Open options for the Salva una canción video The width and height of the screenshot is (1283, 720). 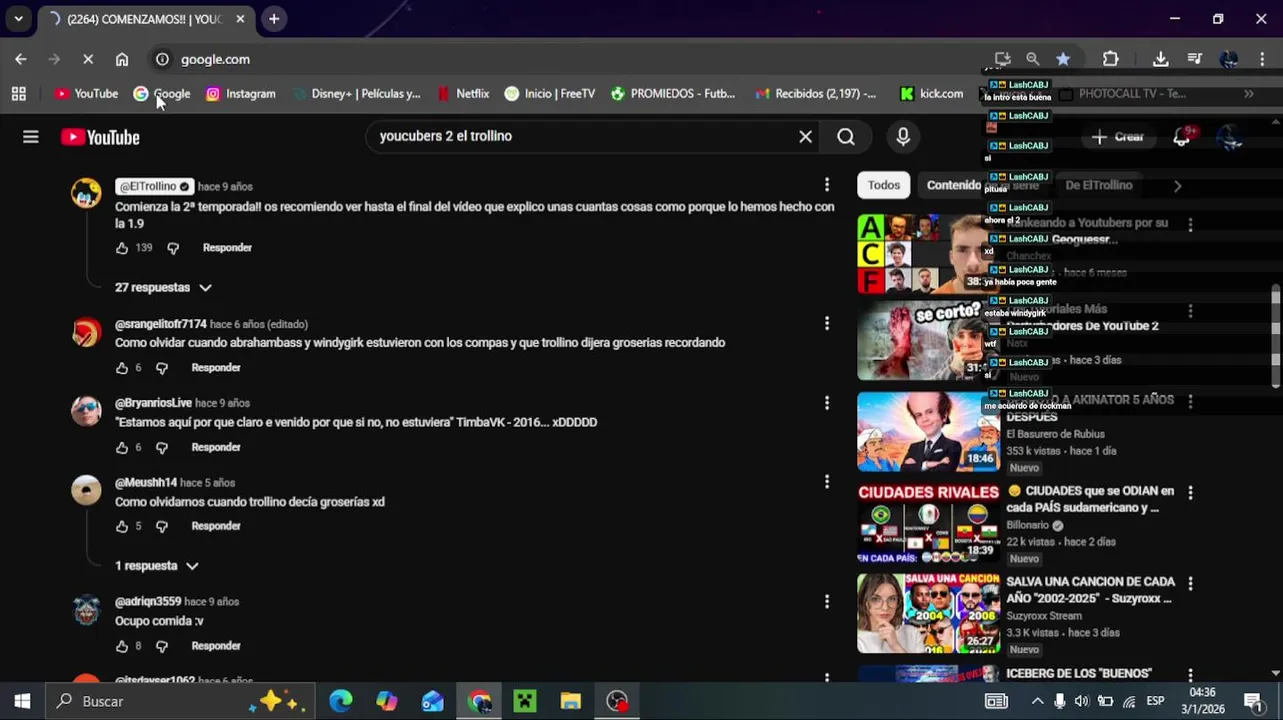[x=1190, y=583]
